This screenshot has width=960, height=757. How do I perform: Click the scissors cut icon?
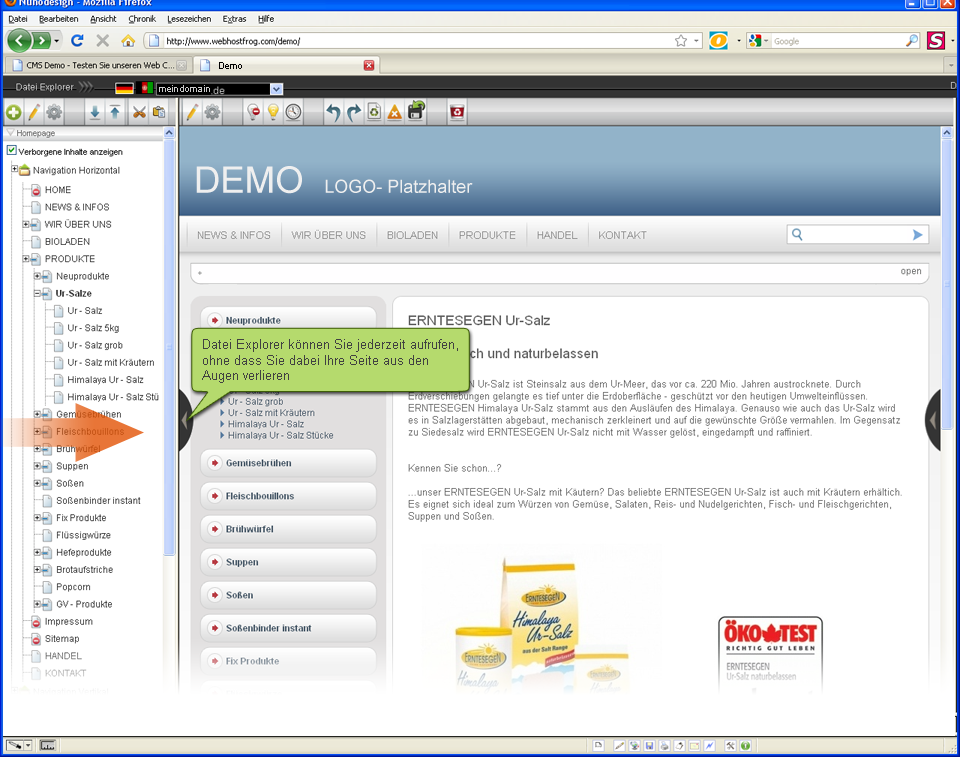pos(140,112)
